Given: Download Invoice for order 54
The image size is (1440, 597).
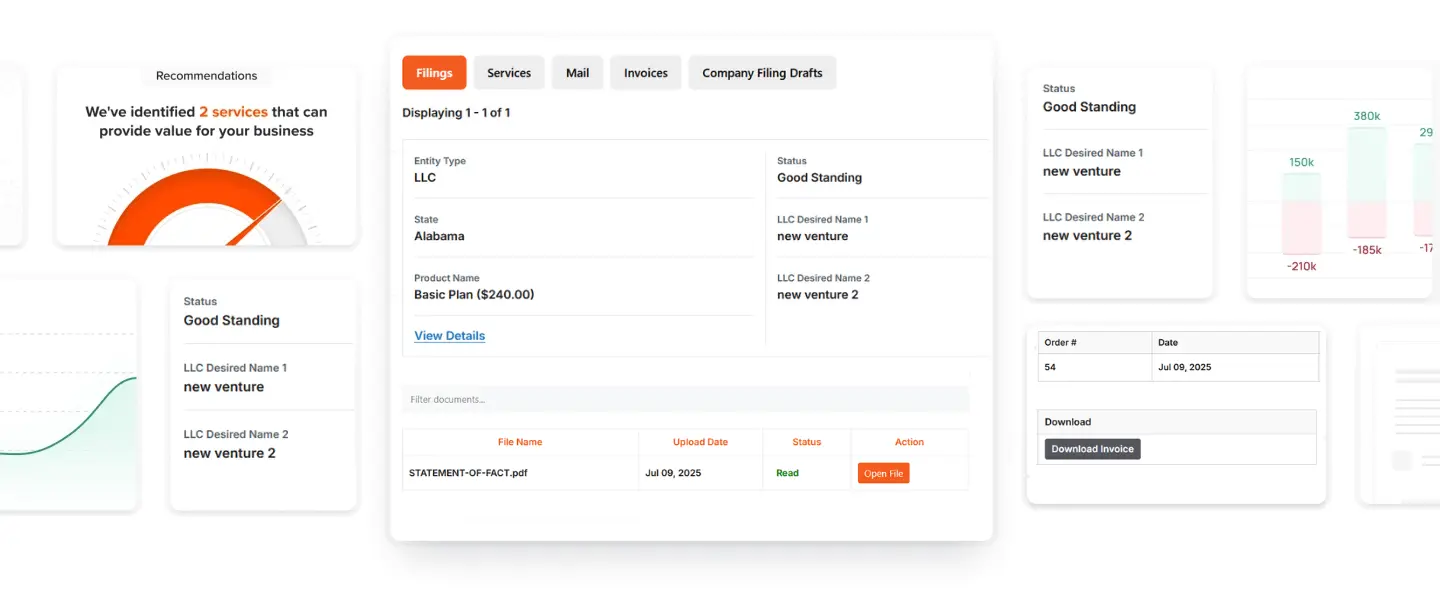Looking at the screenshot, I should [1092, 449].
